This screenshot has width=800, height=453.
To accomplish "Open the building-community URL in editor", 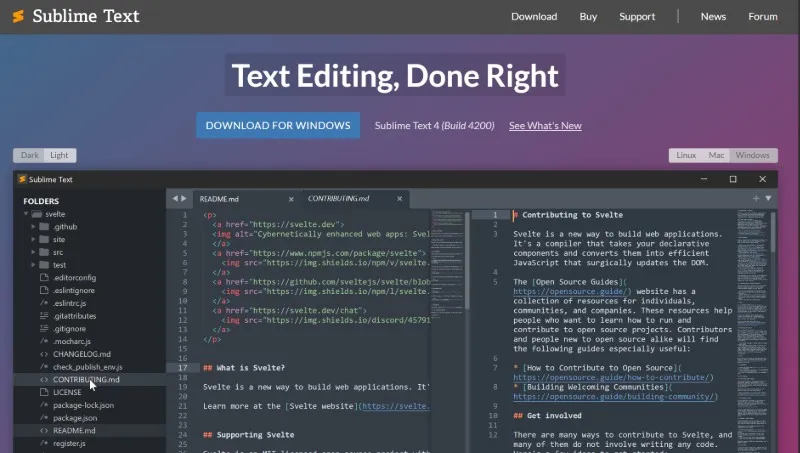I will point(615,397).
